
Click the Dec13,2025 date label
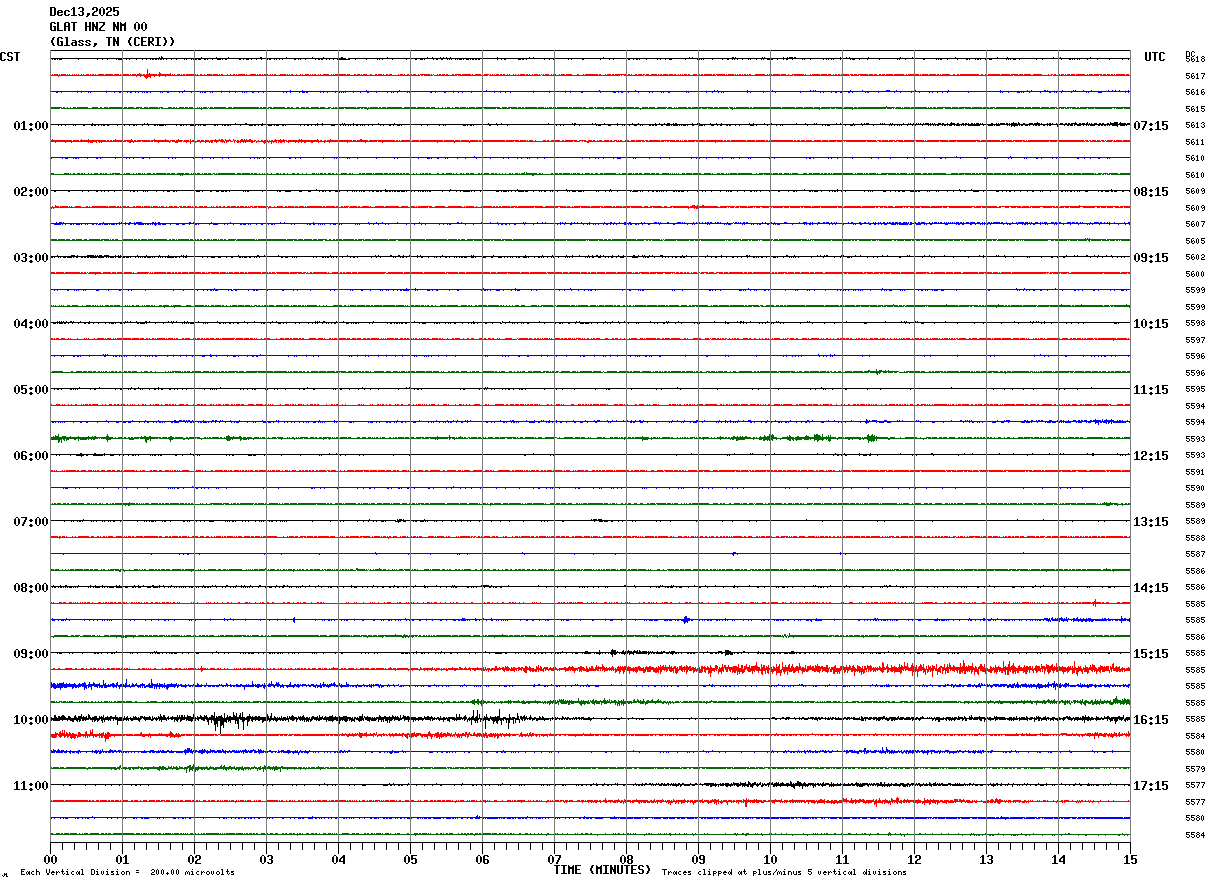tap(84, 12)
